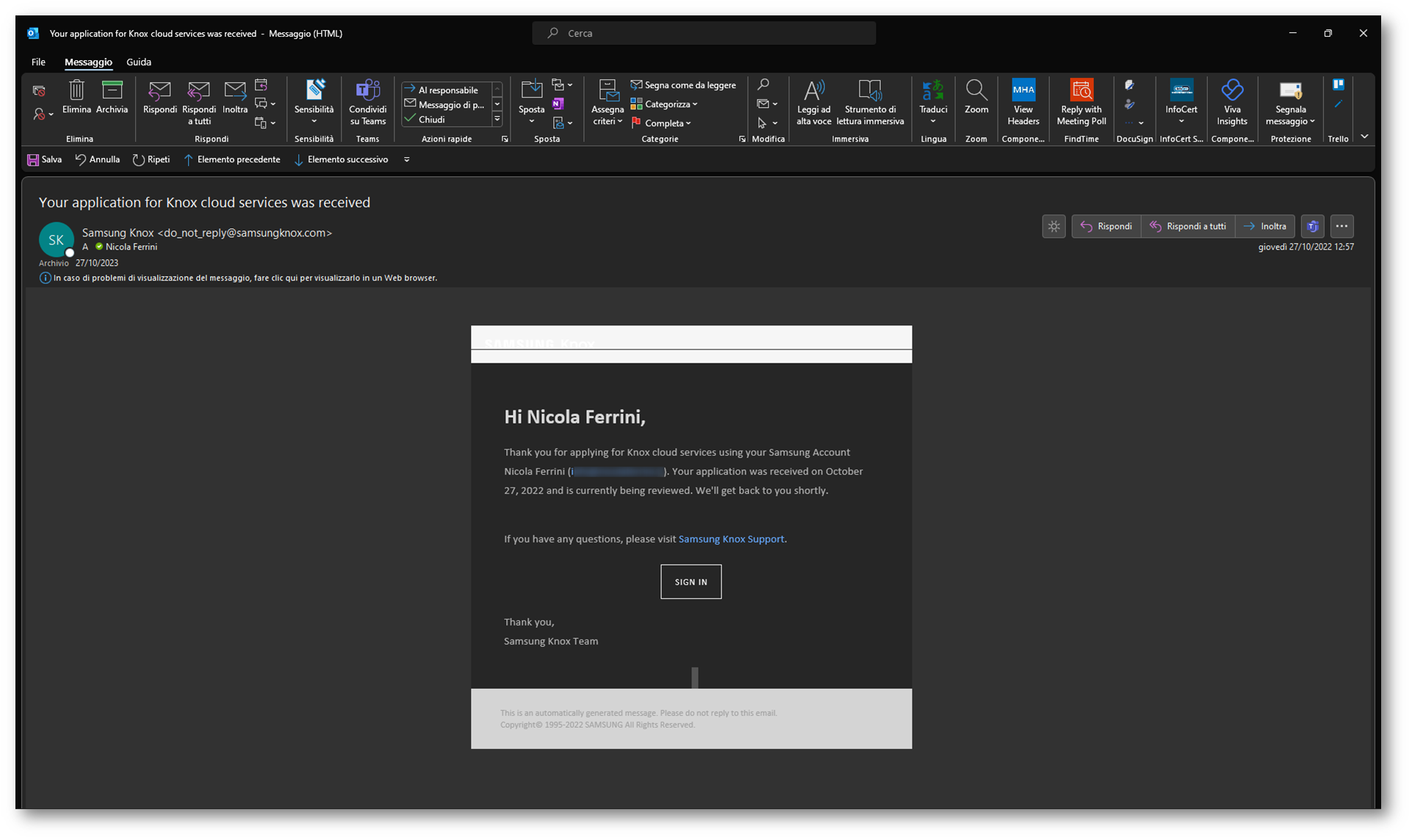Click the ignore conversation icon
The width and height of the screenshot is (1412, 840).
39,91
